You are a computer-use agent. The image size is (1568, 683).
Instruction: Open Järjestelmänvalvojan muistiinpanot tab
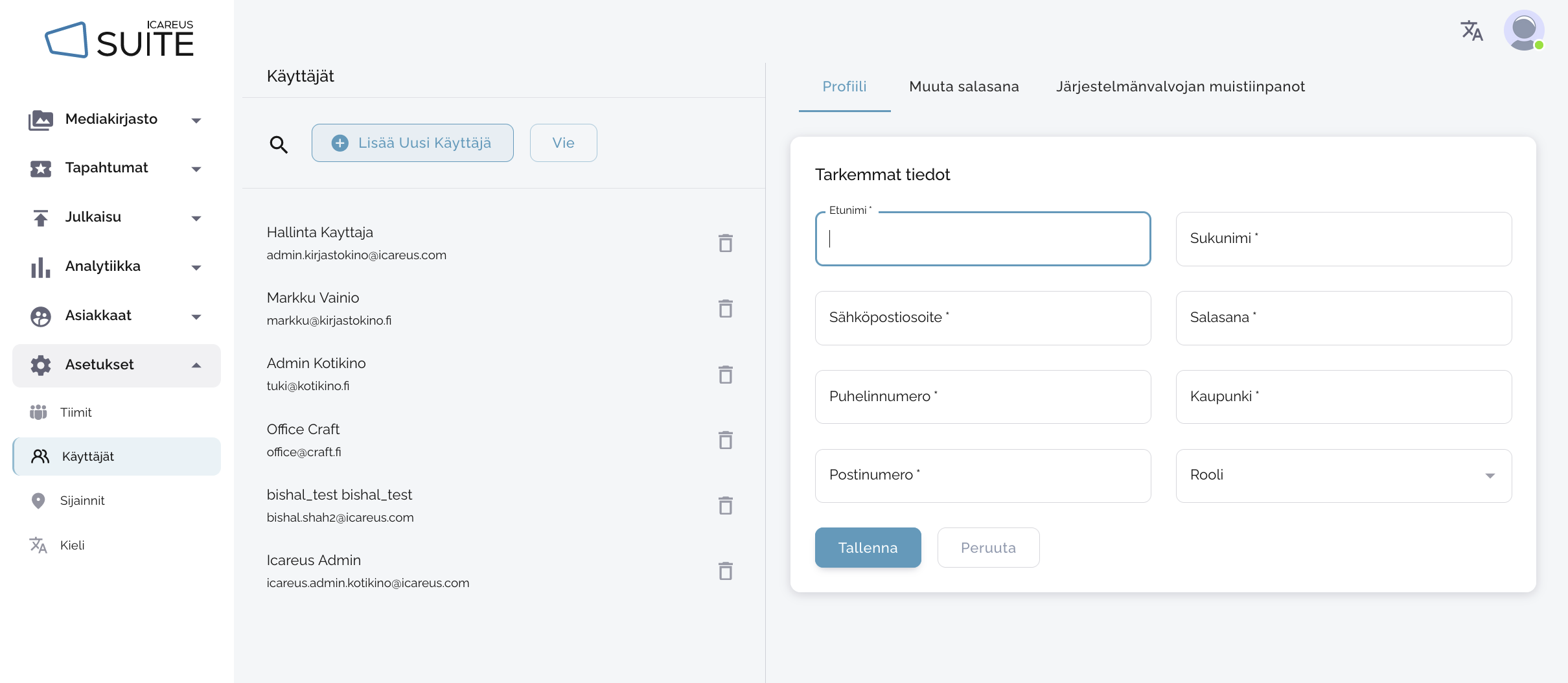click(1180, 87)
